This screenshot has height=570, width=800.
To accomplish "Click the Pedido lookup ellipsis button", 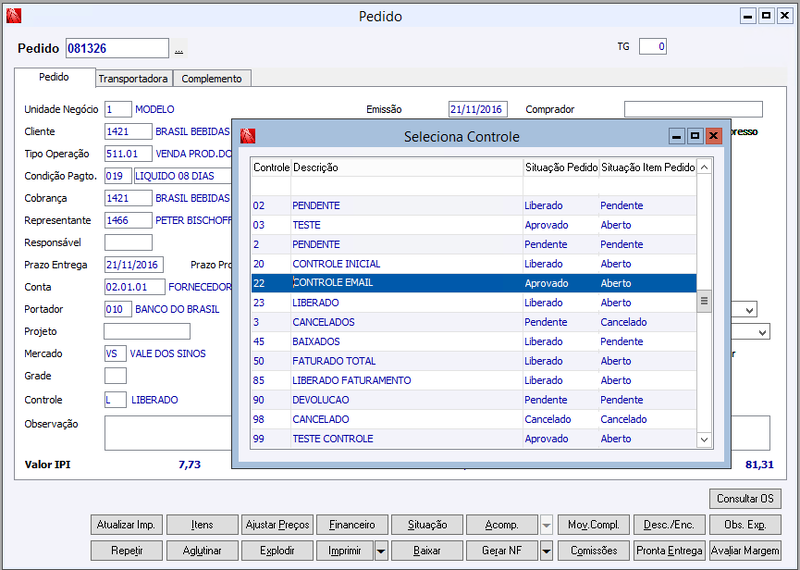I will 179,48.
